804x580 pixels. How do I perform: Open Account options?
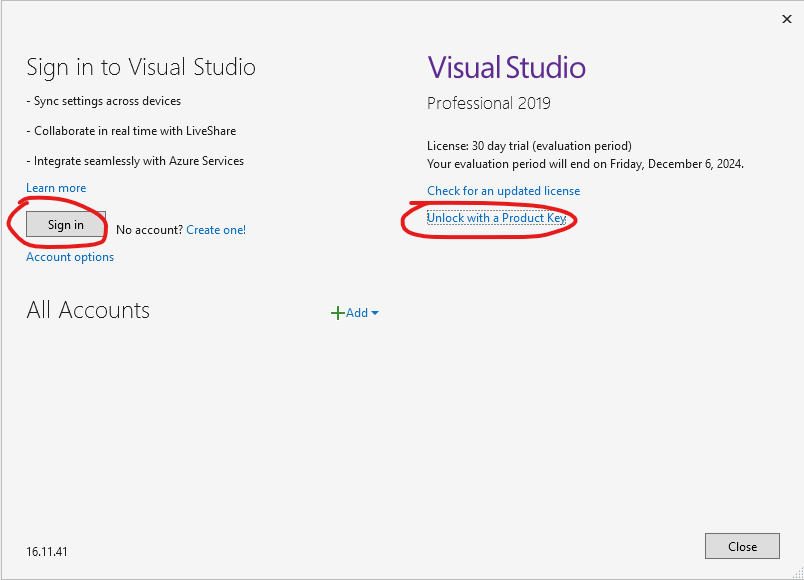(70, 257)
